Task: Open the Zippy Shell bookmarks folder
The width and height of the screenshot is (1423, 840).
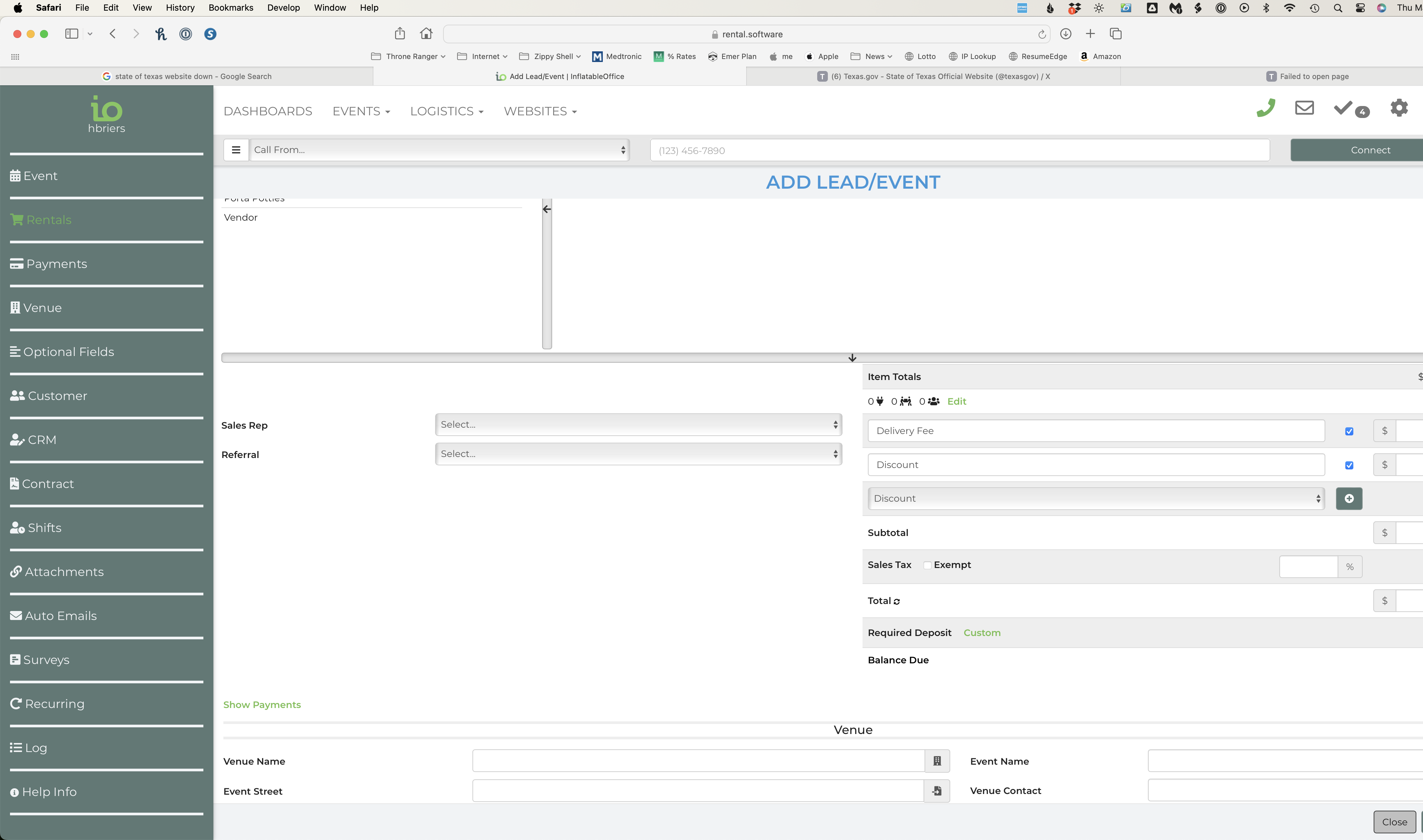Action: (549, 57)
